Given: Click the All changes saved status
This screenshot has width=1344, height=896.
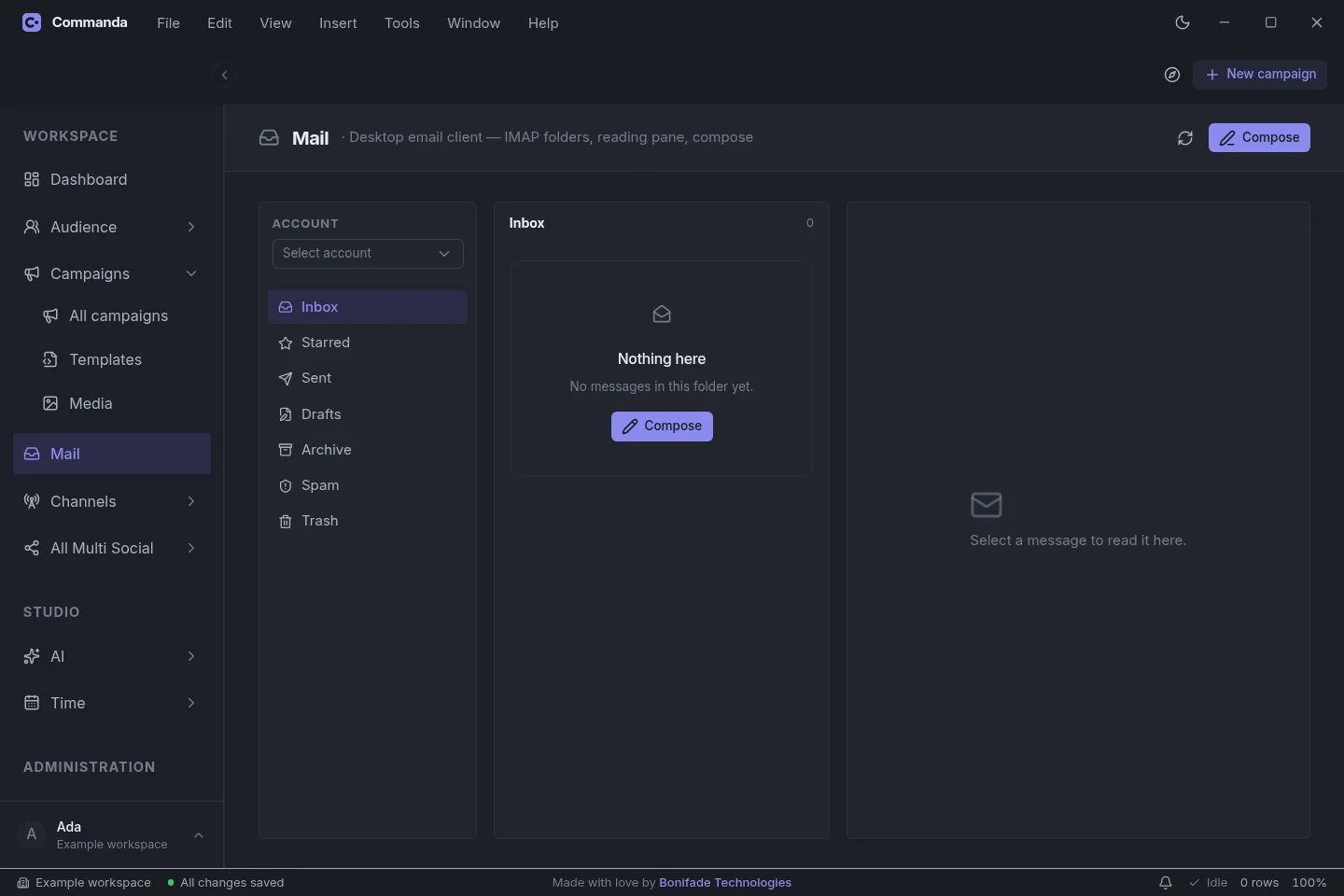Looking at the screenshot, I should (x=226, y=883).
